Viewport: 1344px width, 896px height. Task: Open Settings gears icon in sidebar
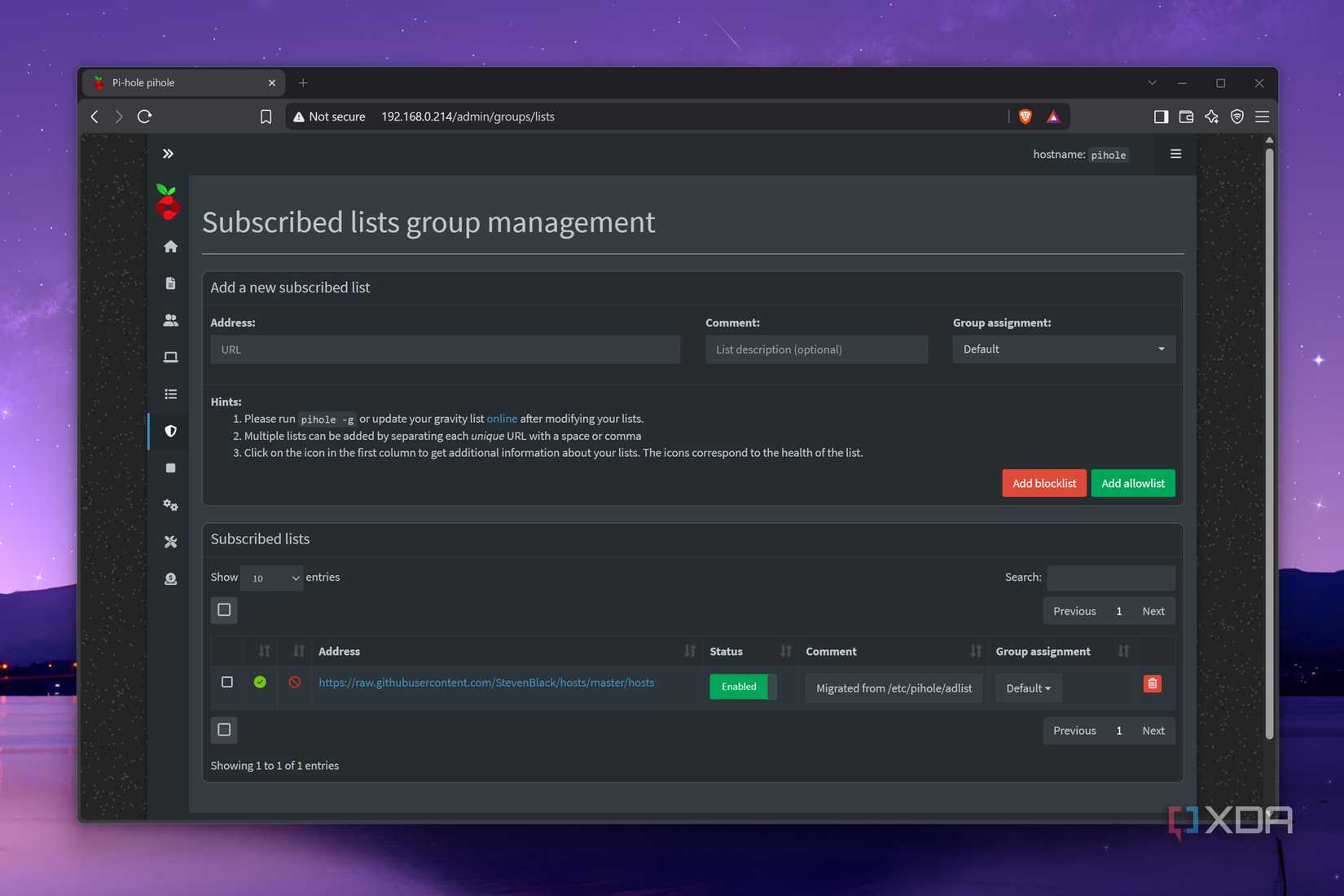coord(170,505)
